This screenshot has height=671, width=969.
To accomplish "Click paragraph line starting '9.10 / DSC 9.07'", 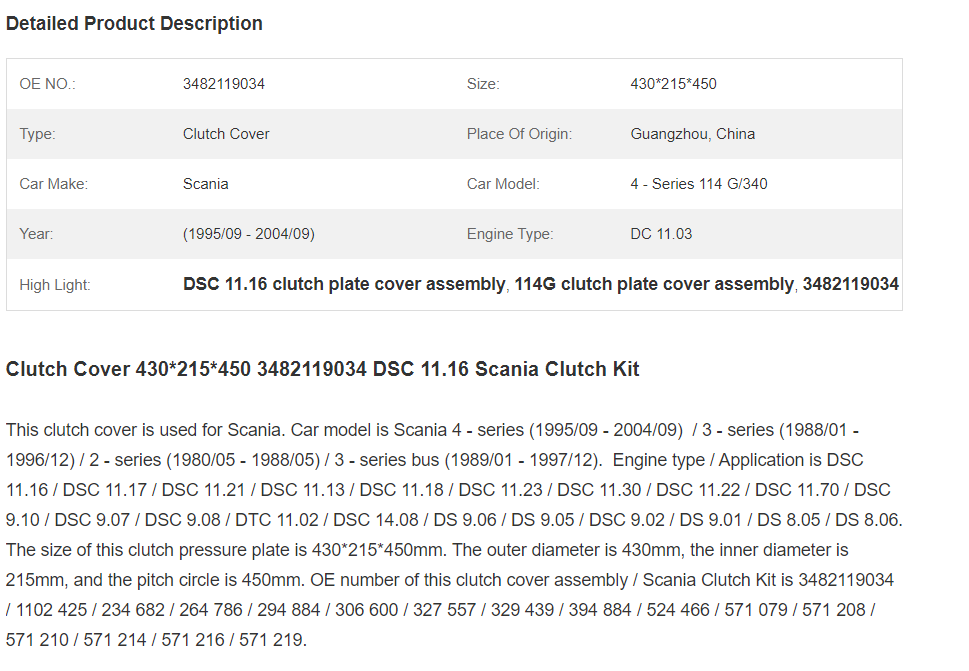I will (x=454, y=520).
